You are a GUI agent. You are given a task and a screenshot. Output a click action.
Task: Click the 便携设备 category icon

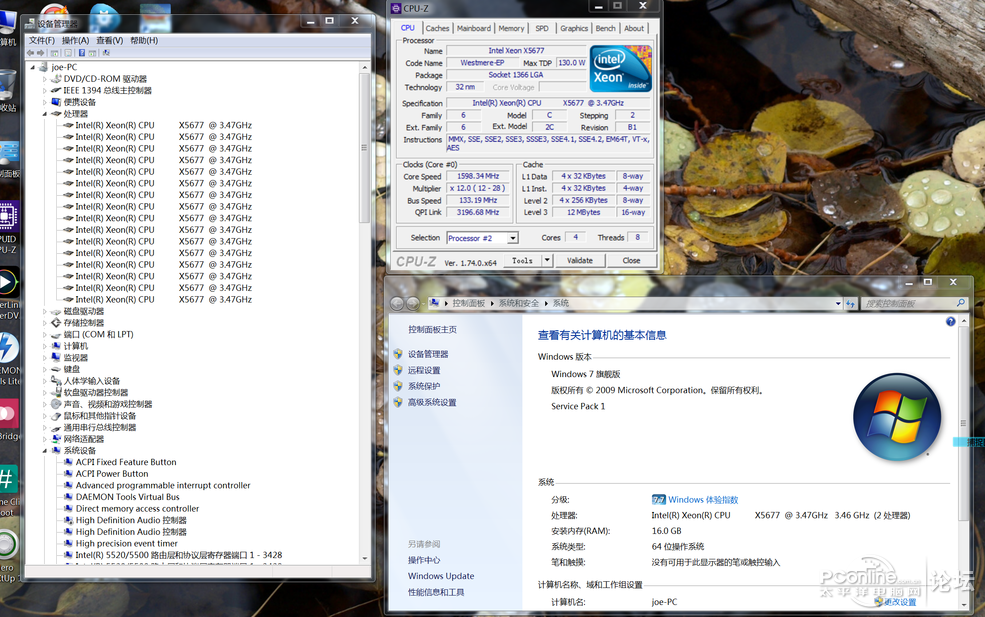click(x=56, y=102)
